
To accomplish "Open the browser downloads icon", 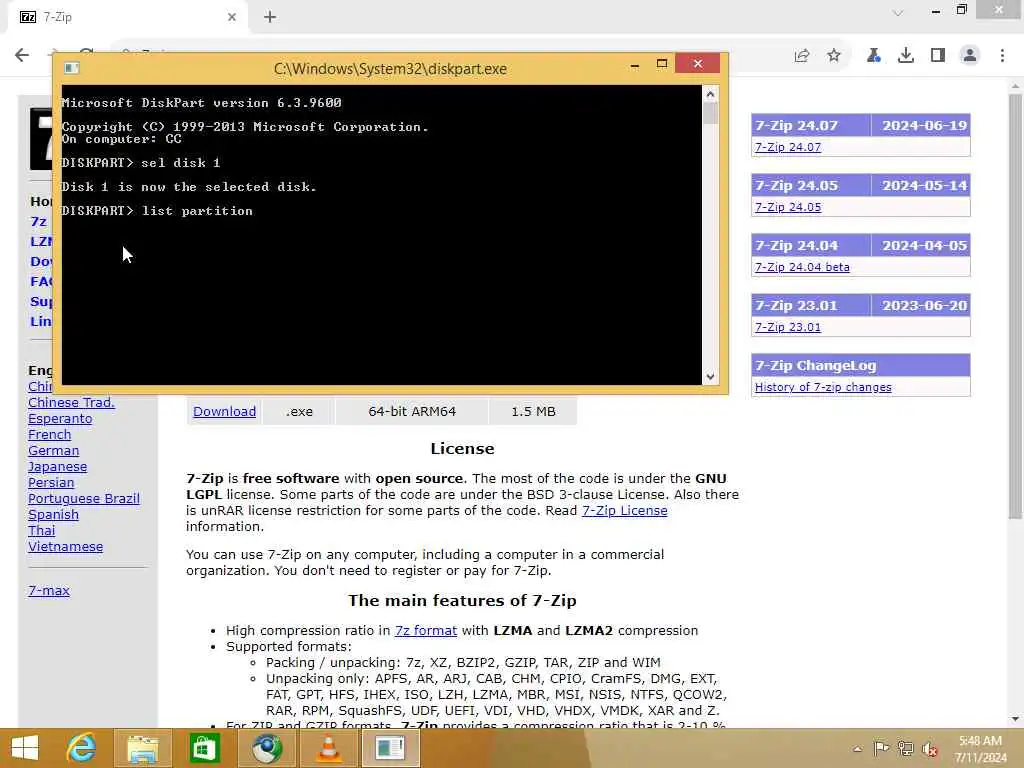I will [906, 56].
